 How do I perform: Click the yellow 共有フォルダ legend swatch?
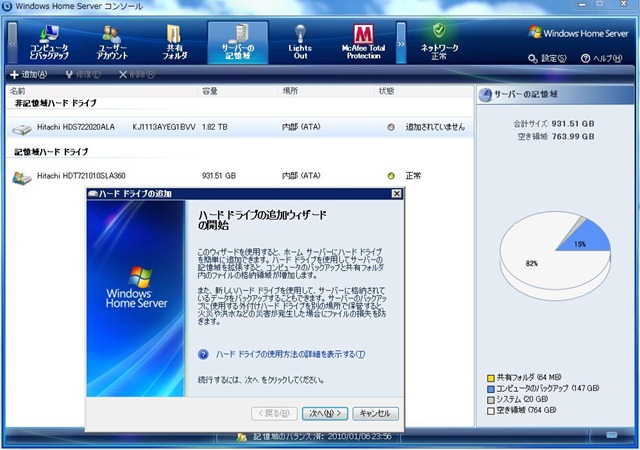491,378
